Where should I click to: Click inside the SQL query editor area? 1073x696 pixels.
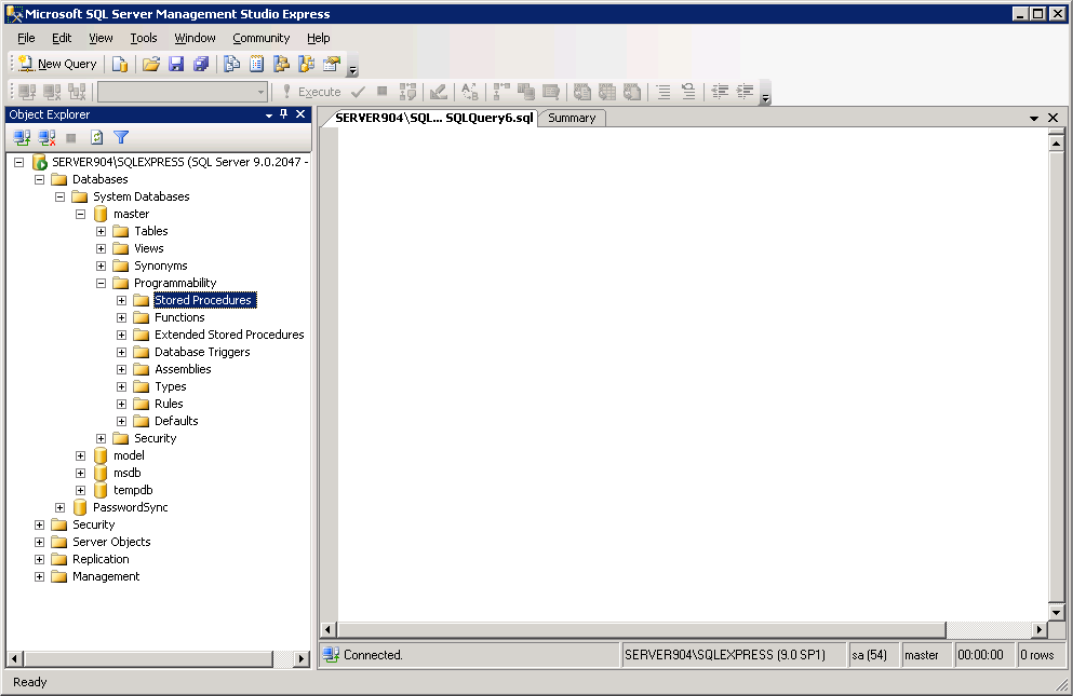(690, 370)
